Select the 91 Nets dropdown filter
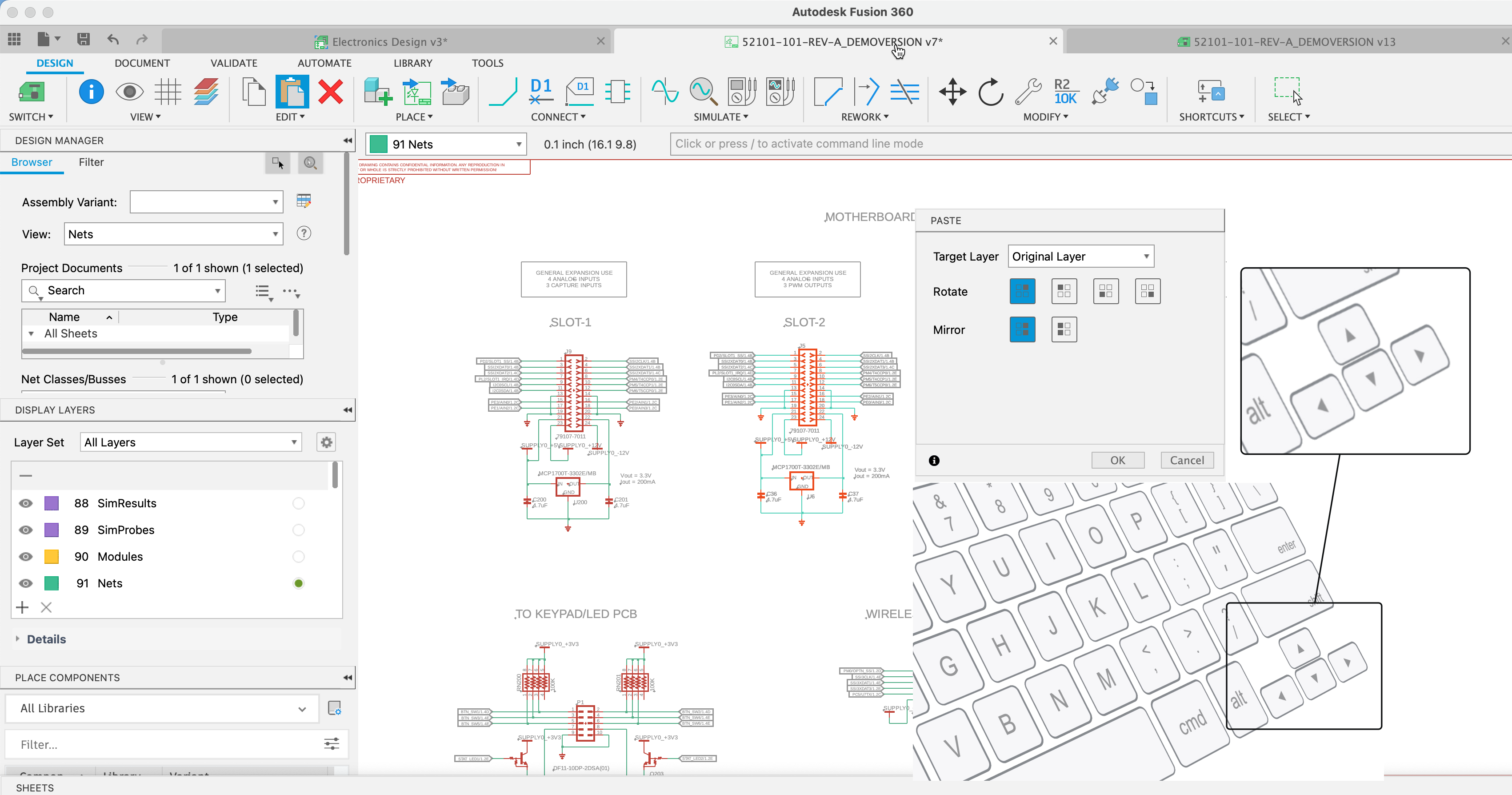Viewport: 1512px width, 795px height. [x=447, y=143]
